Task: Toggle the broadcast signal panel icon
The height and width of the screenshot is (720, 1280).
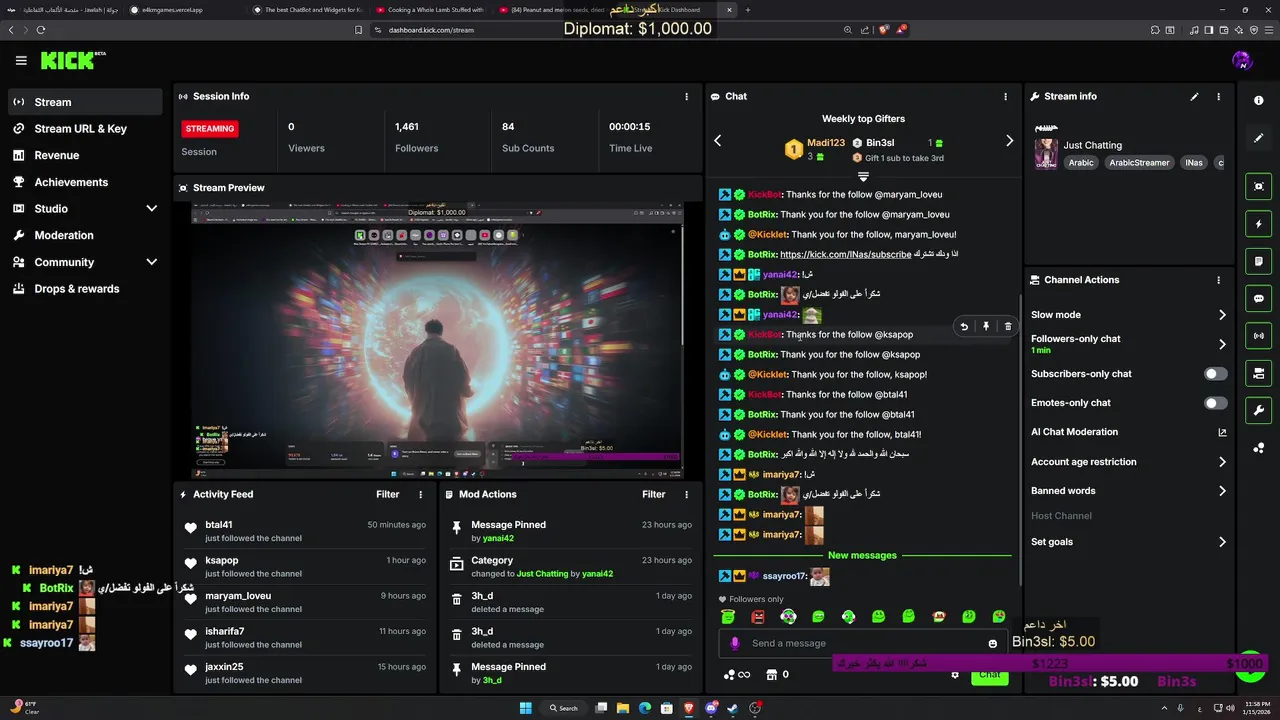Action: click(x=1259, y=336)
